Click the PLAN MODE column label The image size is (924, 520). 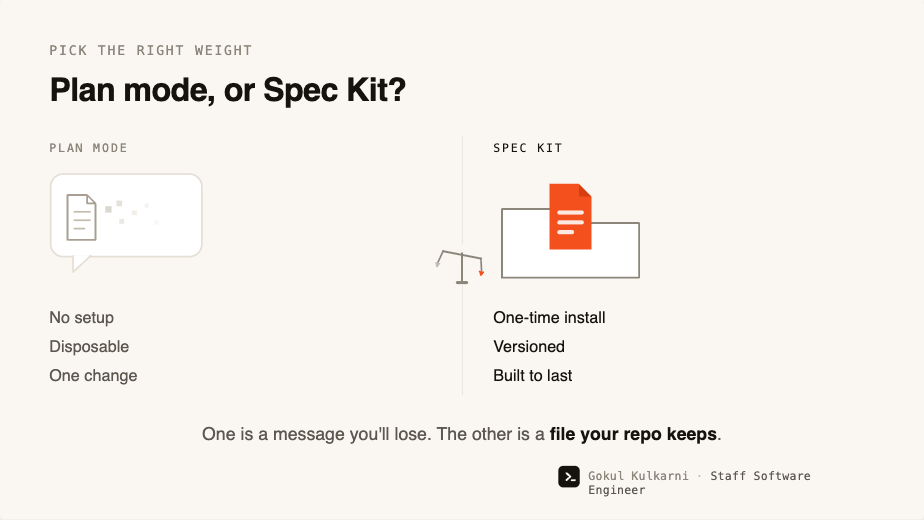click(x=88, y=148)
